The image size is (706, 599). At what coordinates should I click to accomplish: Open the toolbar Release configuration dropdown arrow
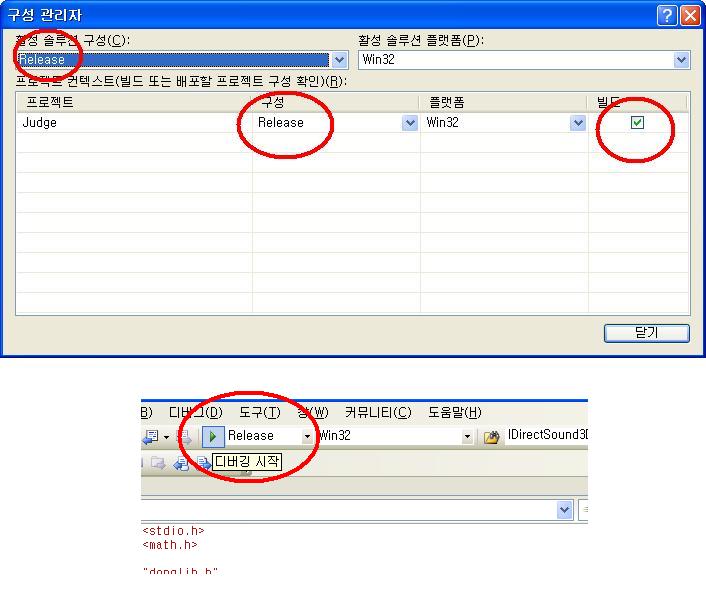tap(307, 436)
